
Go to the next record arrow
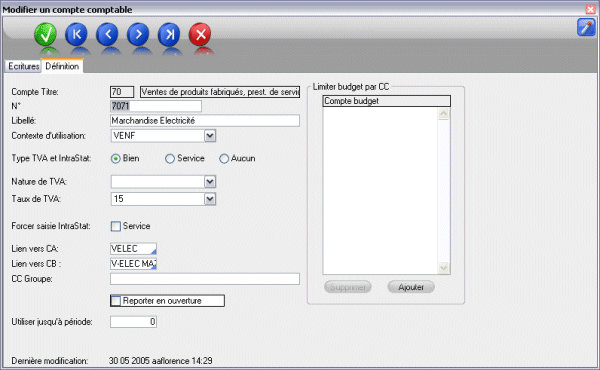point(138,34)
